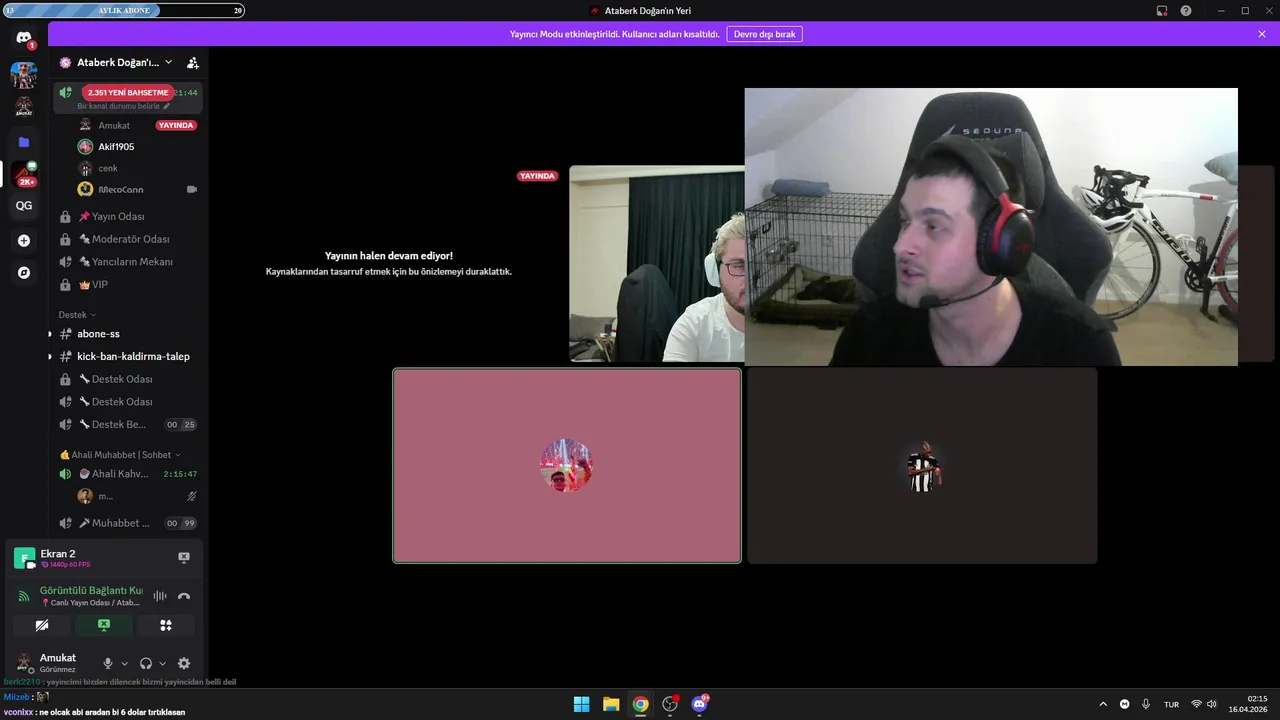
Task: Mute the microphone
Action: tap(108, 663)
